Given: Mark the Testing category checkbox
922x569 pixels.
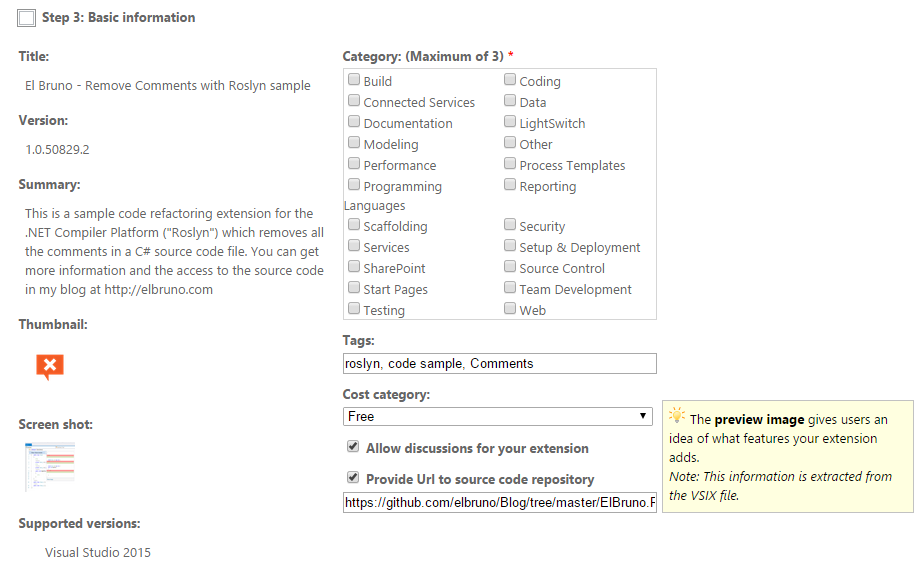Looking at the screenshot, I should tap(354, 309).
